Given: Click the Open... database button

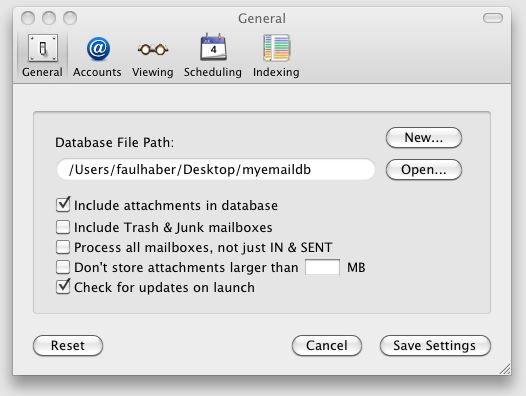Looking at the screenshot, I should coord(424,169).
